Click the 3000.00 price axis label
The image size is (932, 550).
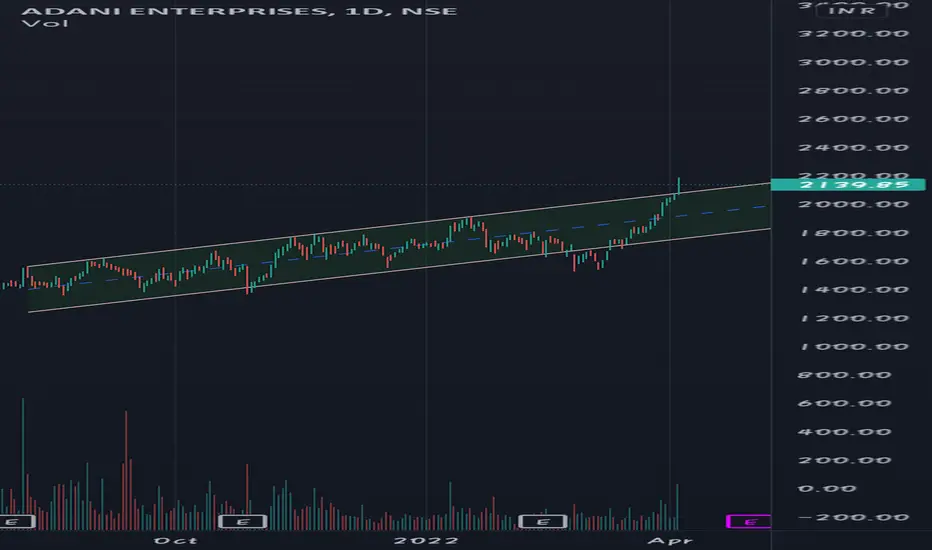pos(853,62)
